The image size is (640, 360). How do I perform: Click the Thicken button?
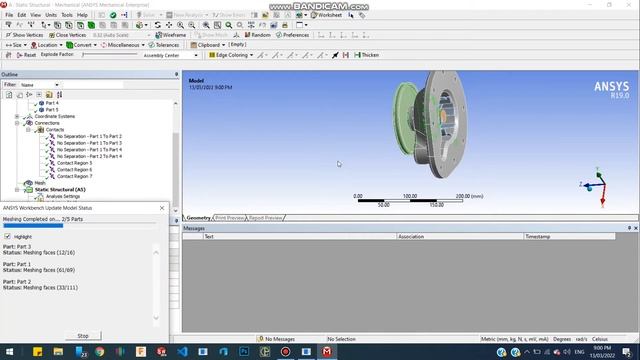[x=367, y=55]
